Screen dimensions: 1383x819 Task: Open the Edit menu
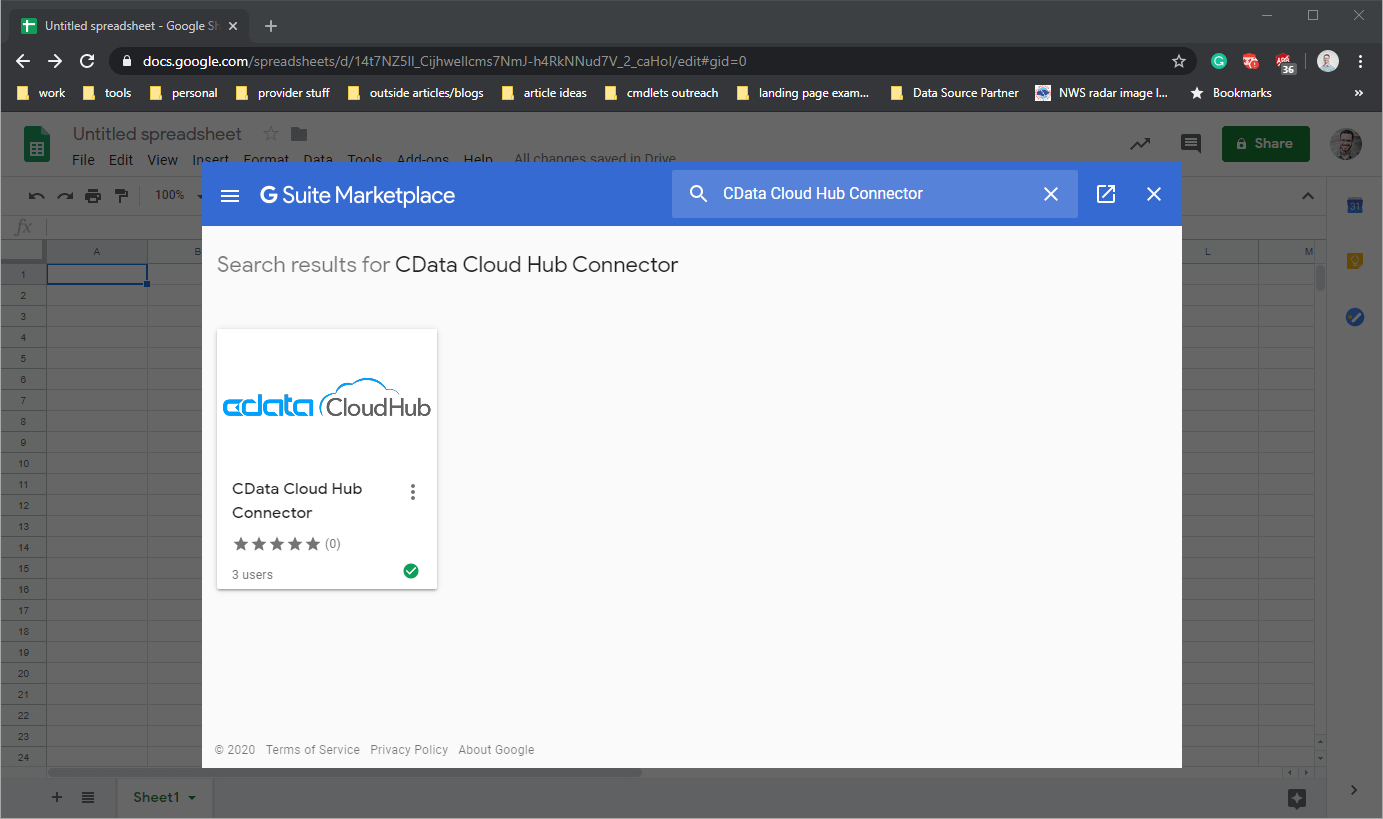click(x=121, y=160)
